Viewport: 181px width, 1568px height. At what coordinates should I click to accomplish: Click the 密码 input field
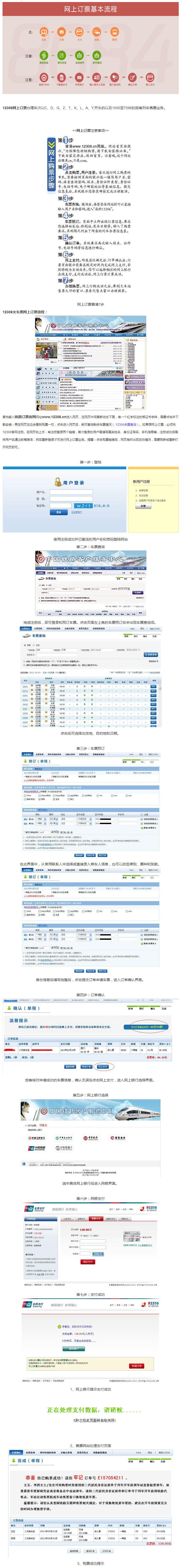[71, 499]
